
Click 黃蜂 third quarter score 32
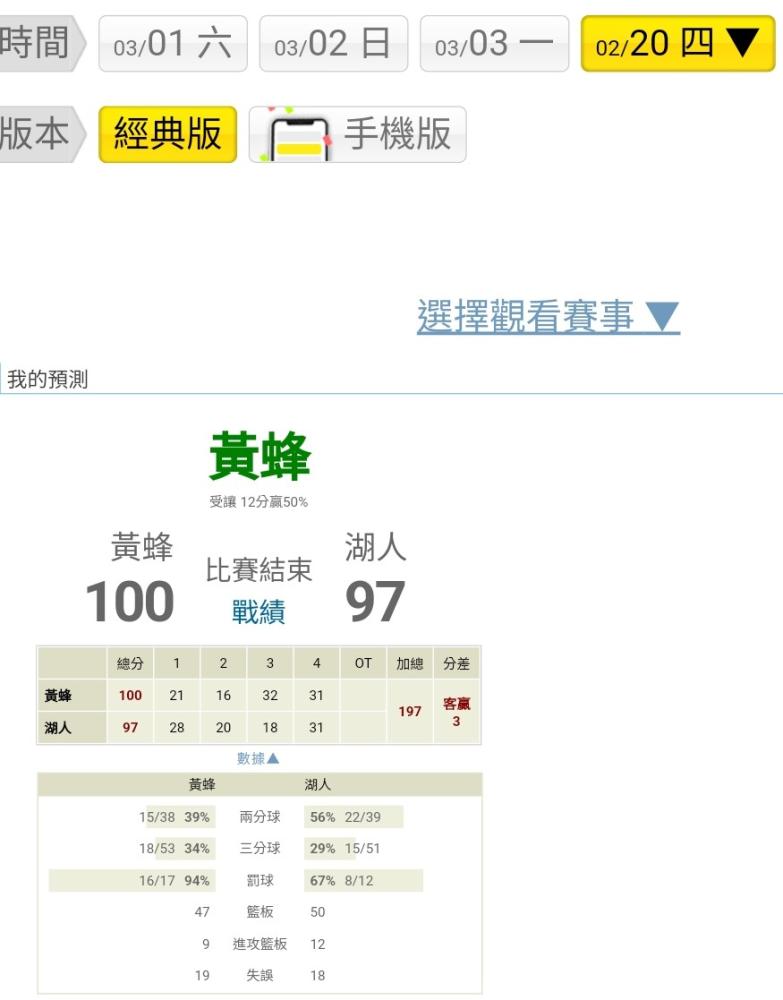tap(270, 695)
